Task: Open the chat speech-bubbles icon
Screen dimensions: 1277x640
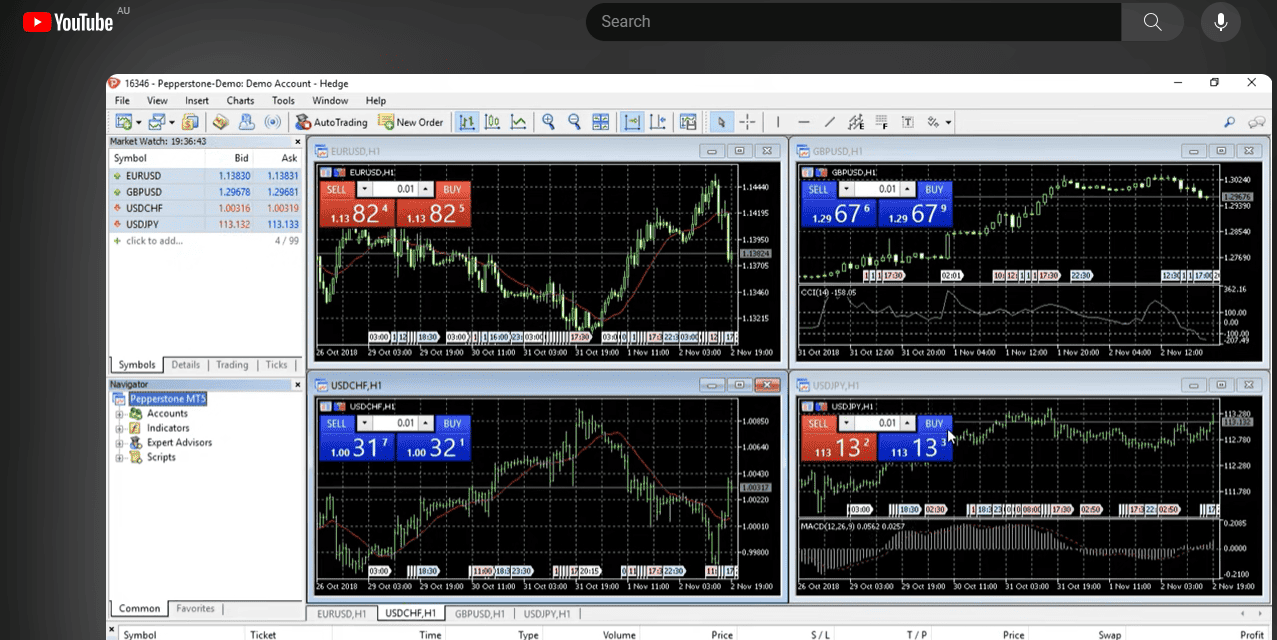Action: (x=1257, y=122)
